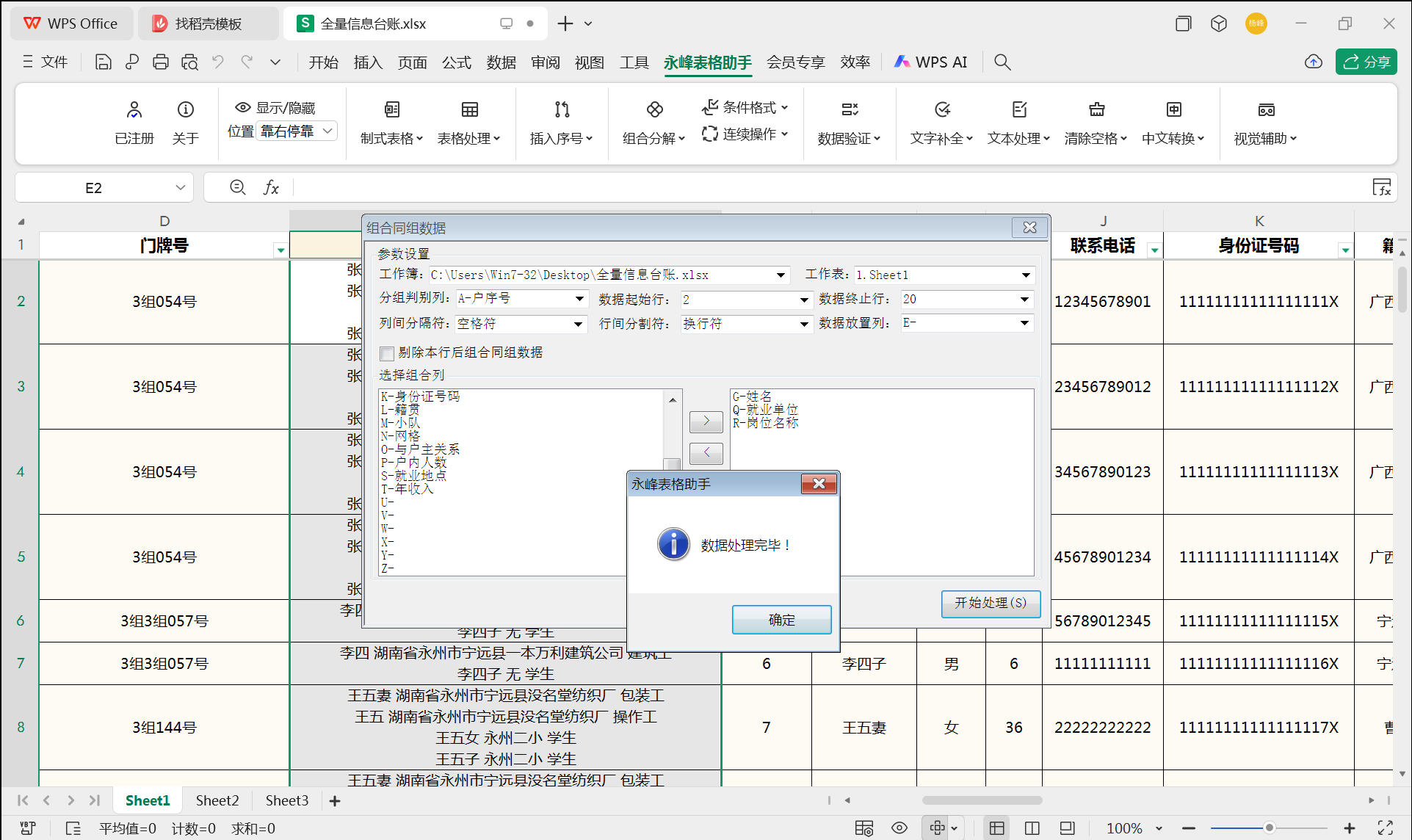Screen dimensions: 1412x840
Task: Switch to the 会员专享 ribbon tab
Action: pyautogui.click(x=795, y=62)
